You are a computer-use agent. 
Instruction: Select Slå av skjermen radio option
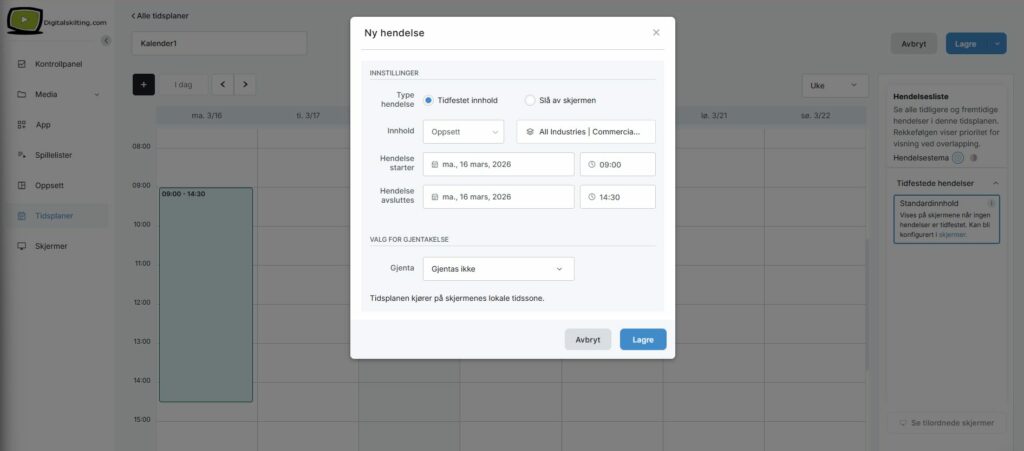[530, 101]
